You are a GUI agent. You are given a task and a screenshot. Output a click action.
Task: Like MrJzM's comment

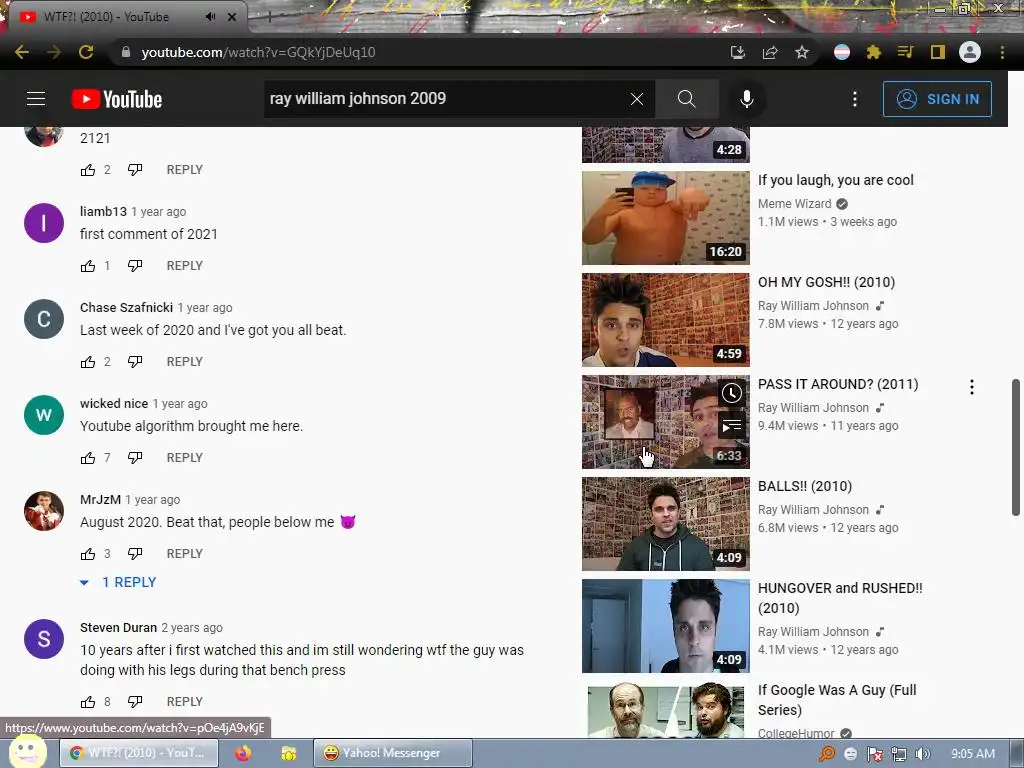(88, 554)
